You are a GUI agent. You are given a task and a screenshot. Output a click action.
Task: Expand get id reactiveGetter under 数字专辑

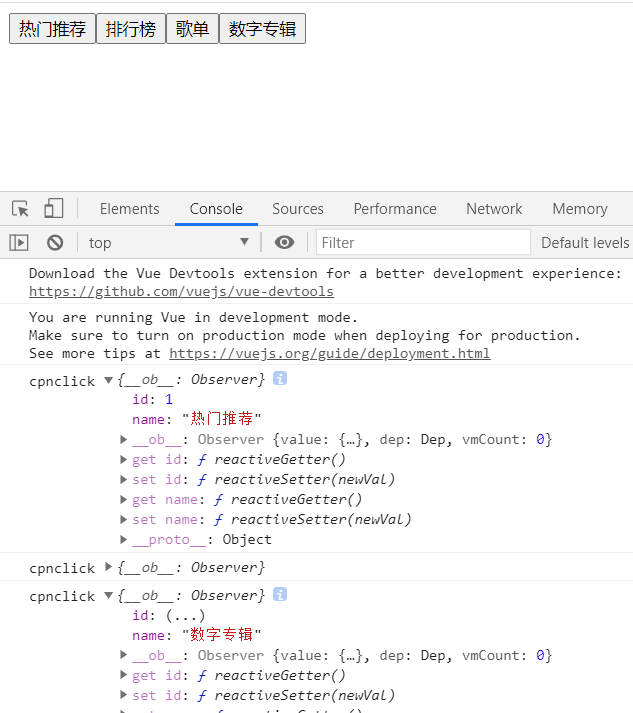point(123,675)
